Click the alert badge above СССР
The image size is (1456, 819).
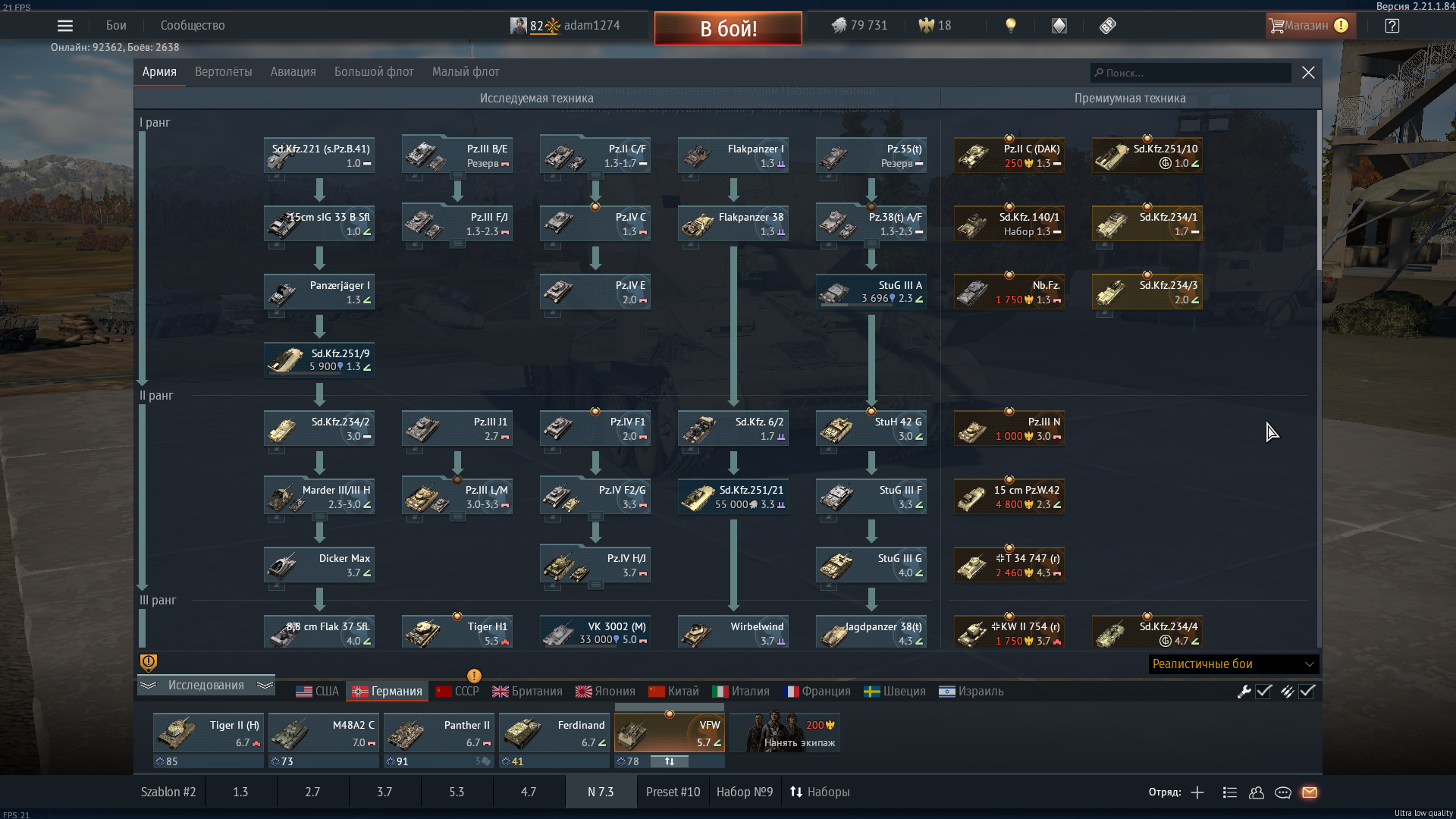pos(474,676)
